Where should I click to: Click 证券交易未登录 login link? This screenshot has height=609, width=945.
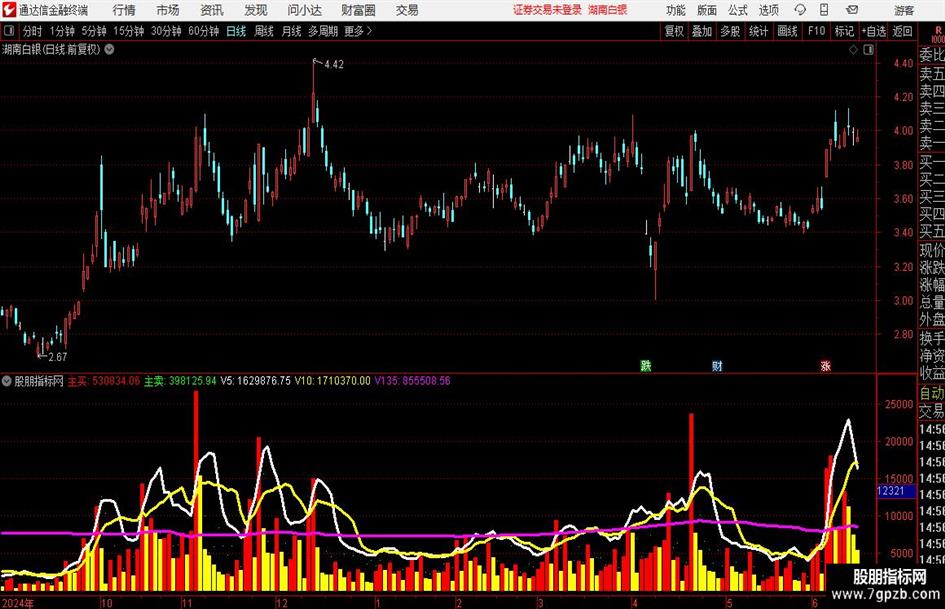click(547, 10)
